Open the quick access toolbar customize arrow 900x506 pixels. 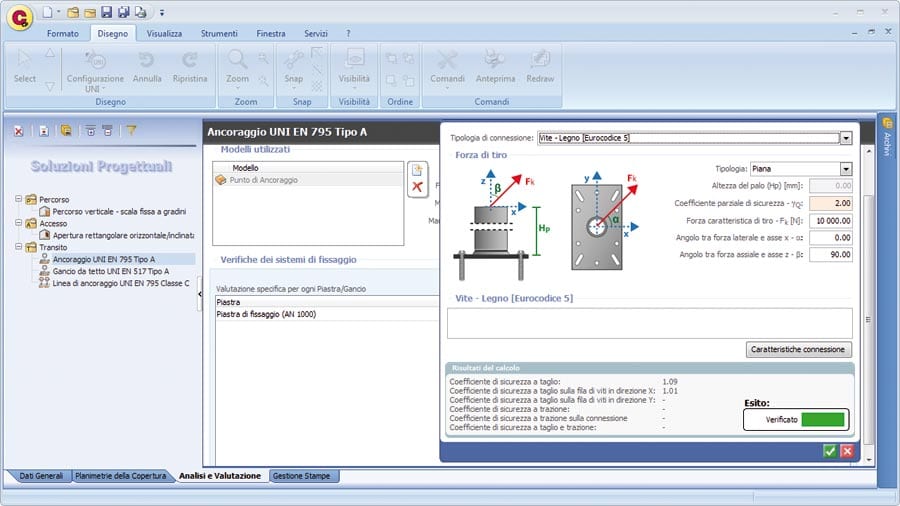pyautogui.click(x=162, y=12)
